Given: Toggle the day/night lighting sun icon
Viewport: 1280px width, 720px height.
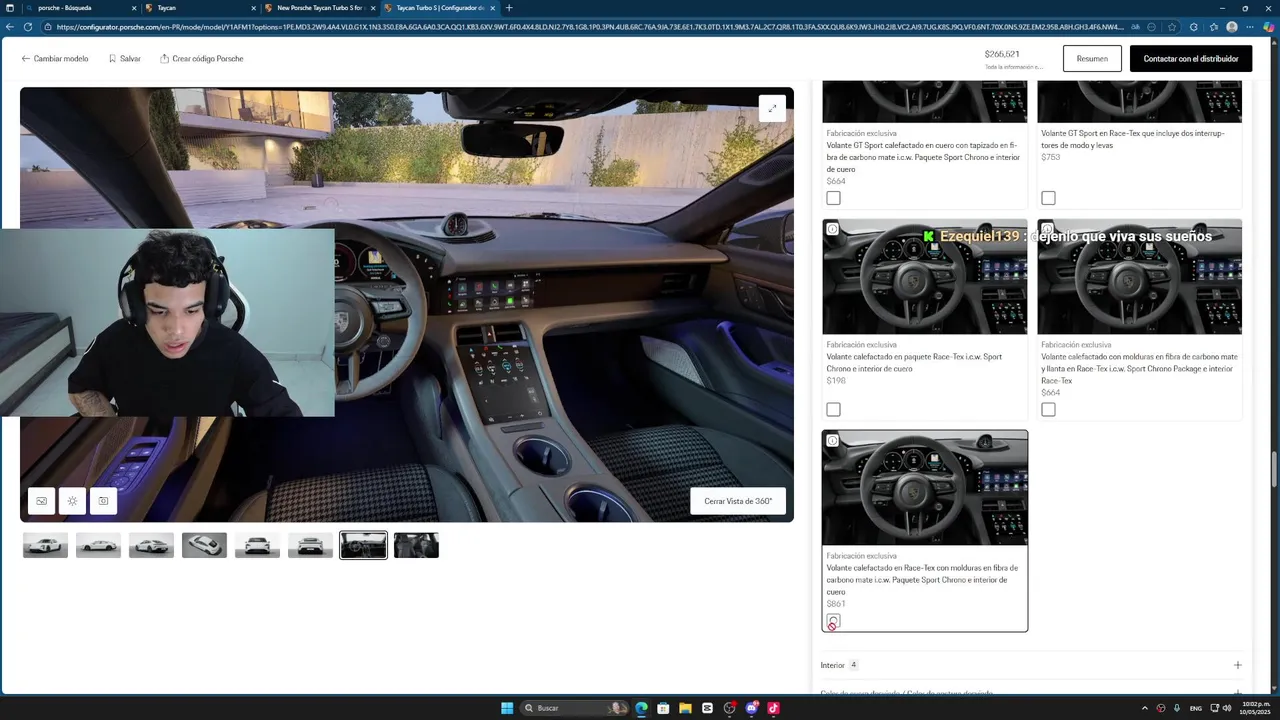Looking at the screenshot, I should pyautogui.click(x=72, y=501).
